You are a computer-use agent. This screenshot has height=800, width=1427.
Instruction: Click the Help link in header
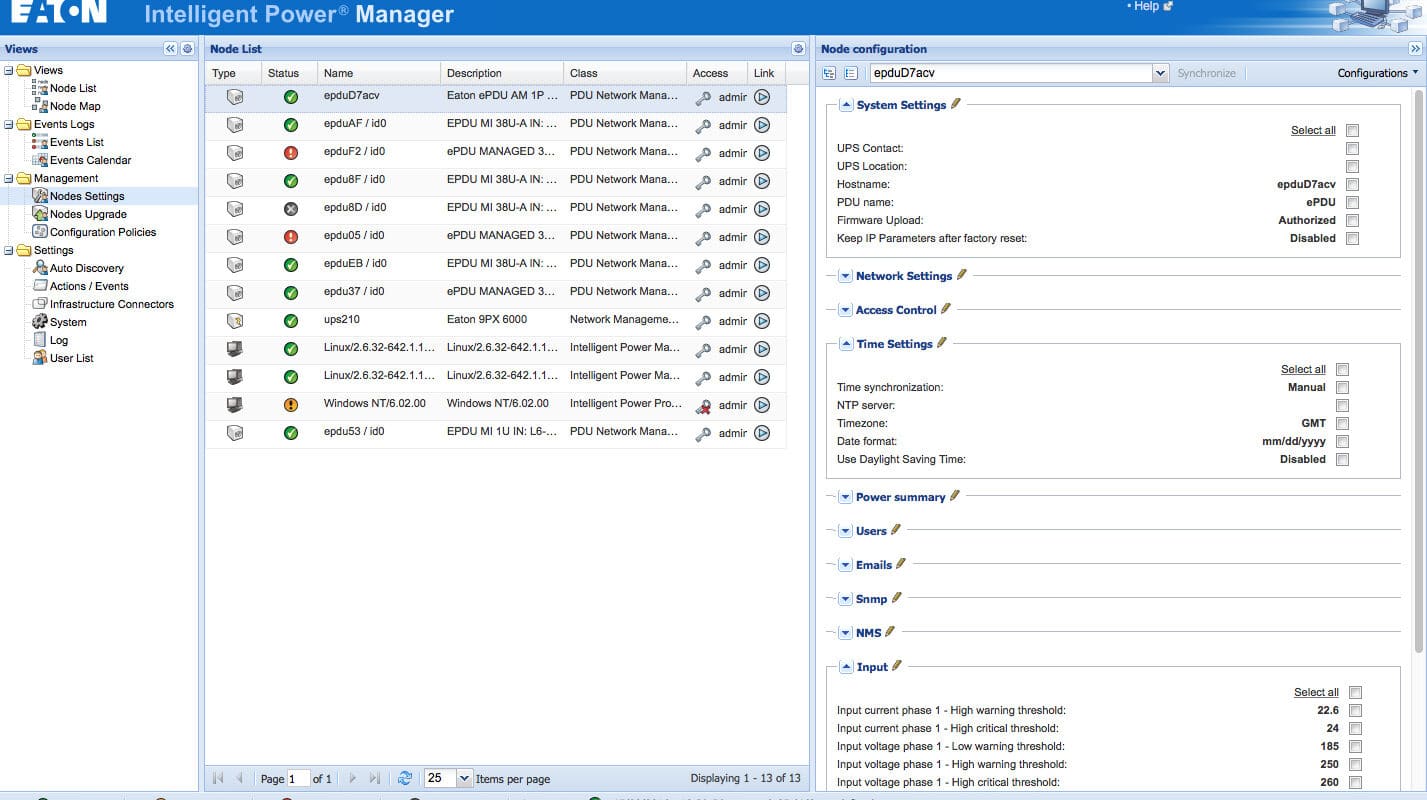[x=1146, y=6]
